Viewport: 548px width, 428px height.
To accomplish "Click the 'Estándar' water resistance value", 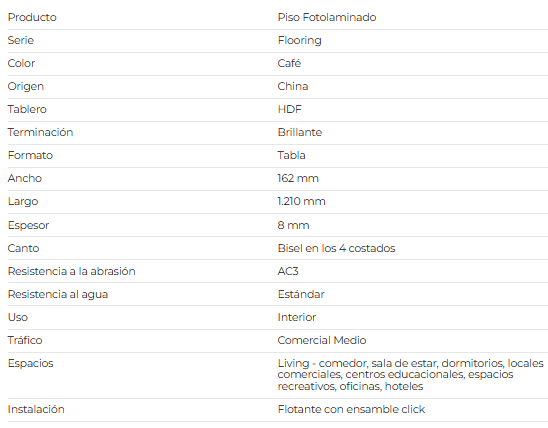I will point(301,294).
